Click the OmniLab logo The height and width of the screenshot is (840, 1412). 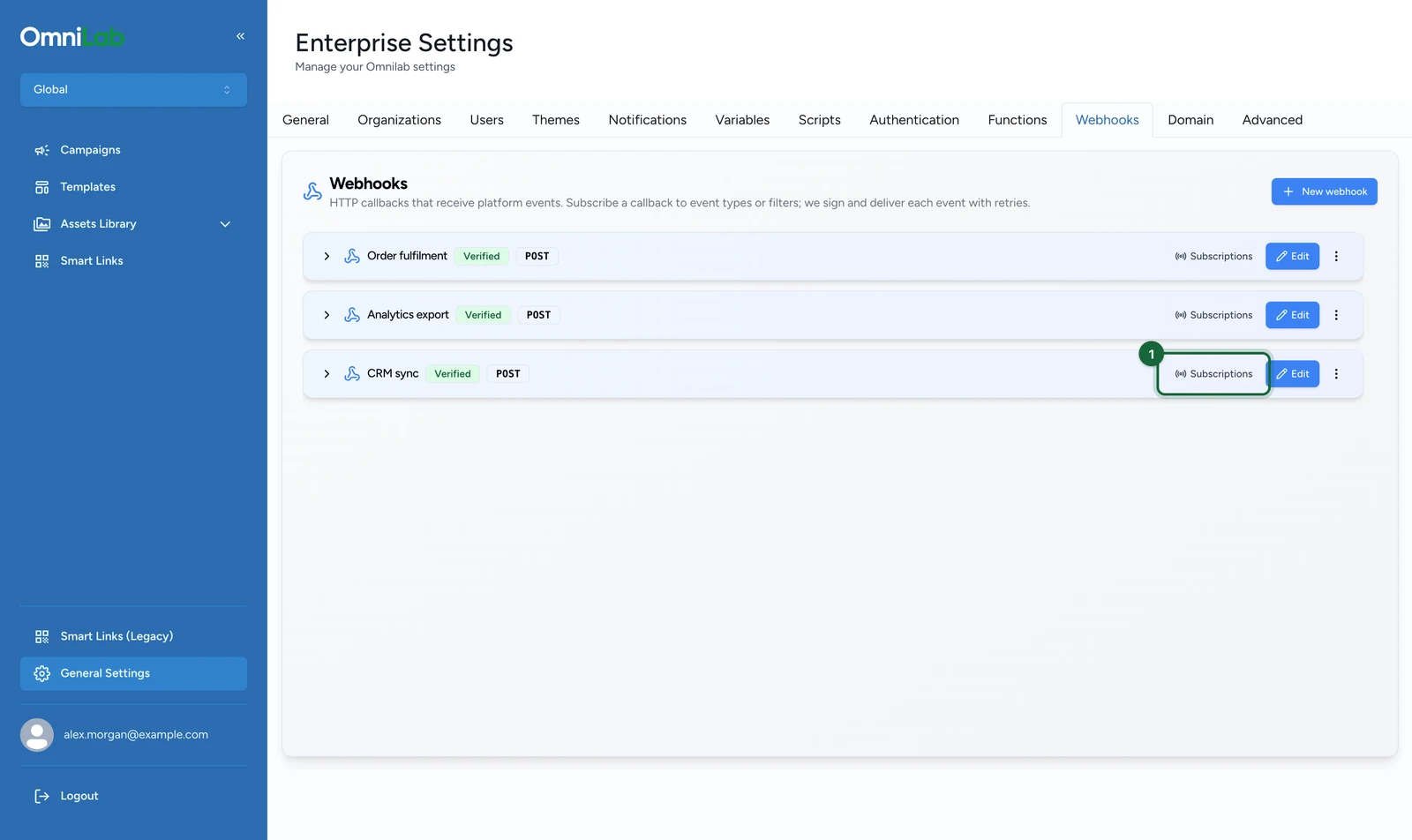point(72,37)
